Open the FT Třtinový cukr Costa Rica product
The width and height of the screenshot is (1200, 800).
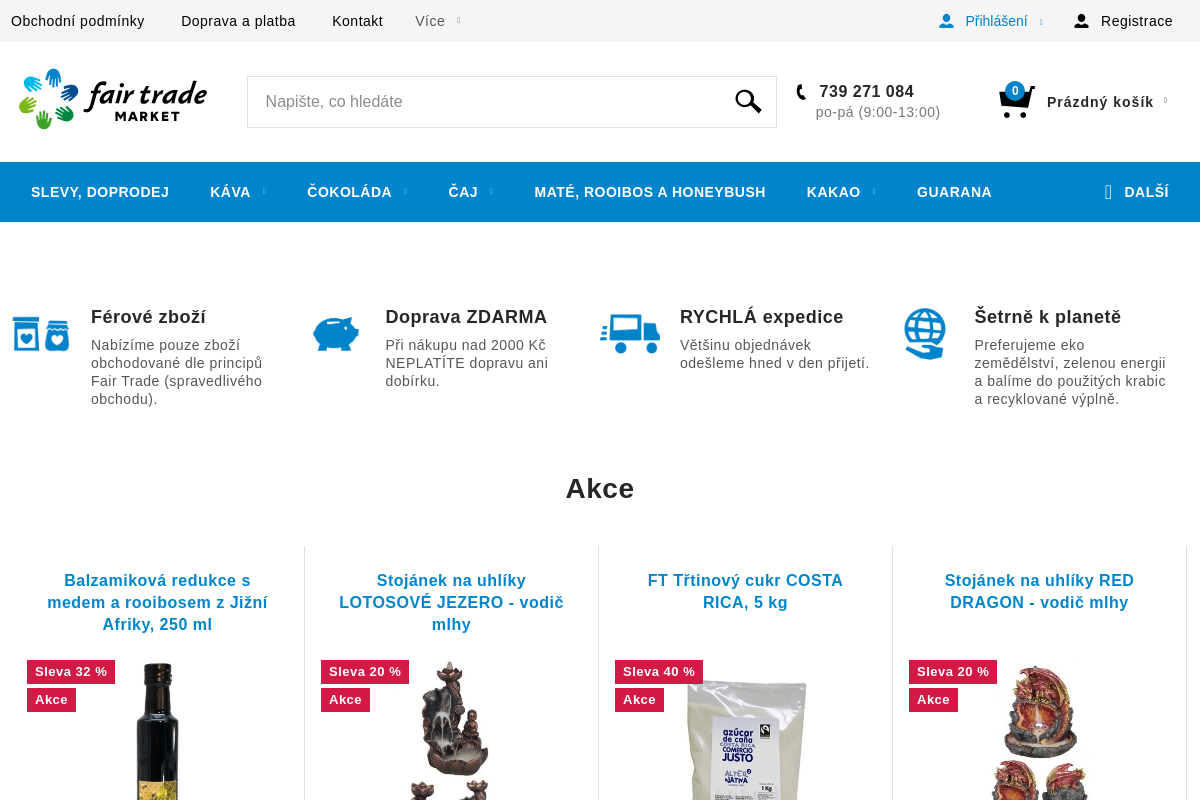click(745, 591)
